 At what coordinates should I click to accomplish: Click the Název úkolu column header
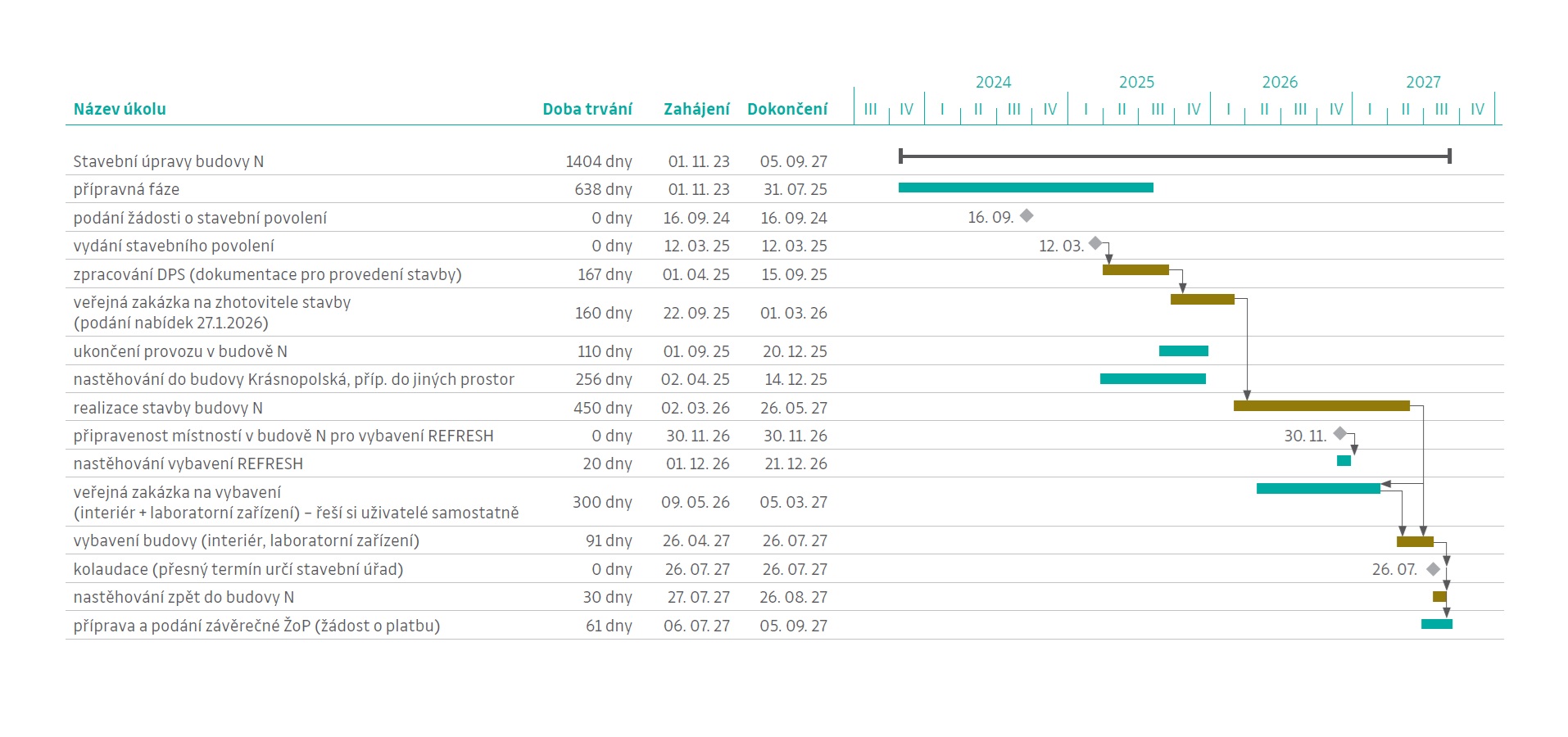(x=120, y=109)
